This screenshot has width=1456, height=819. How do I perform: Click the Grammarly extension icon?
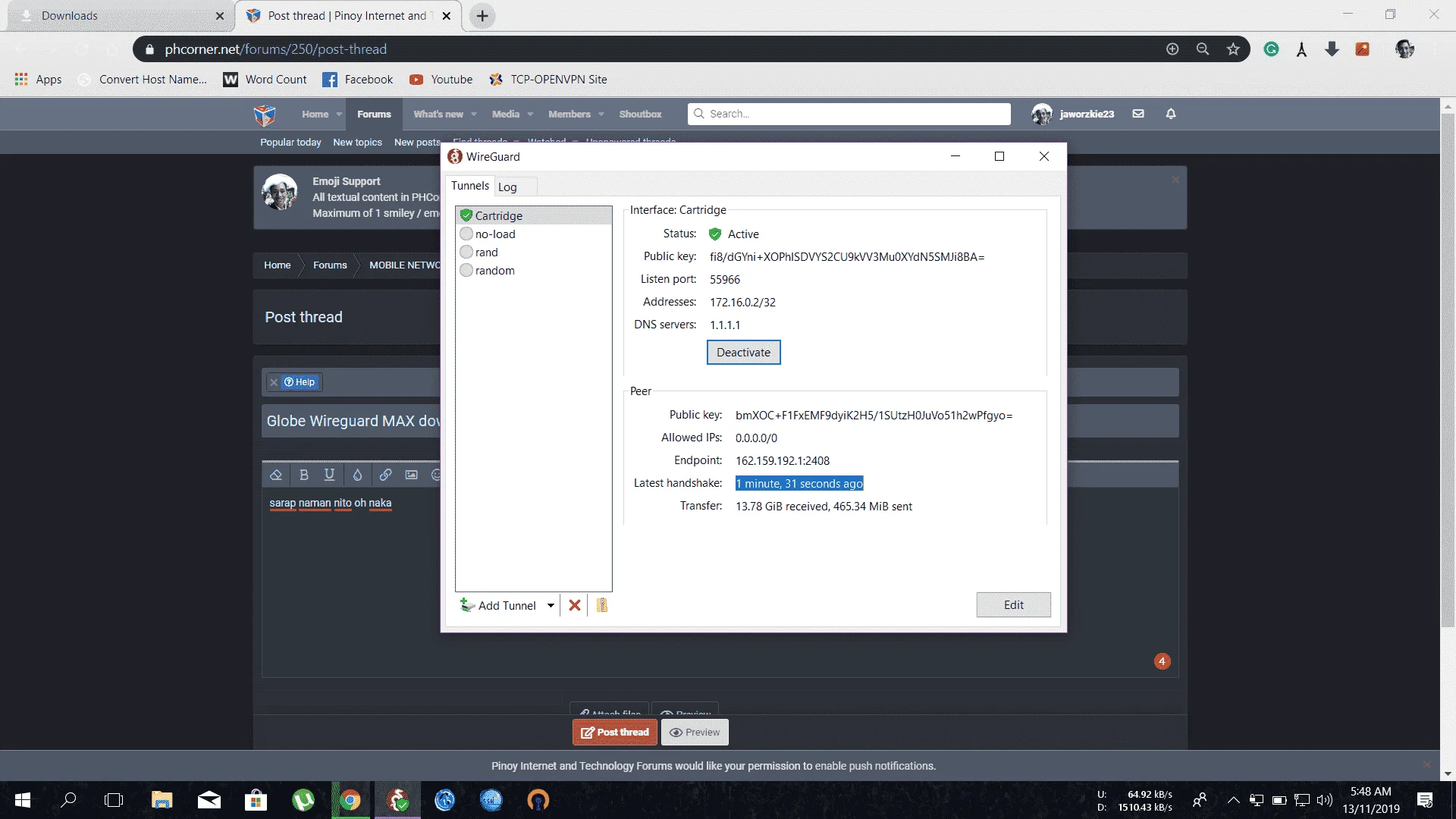(x=1272, y=49)
